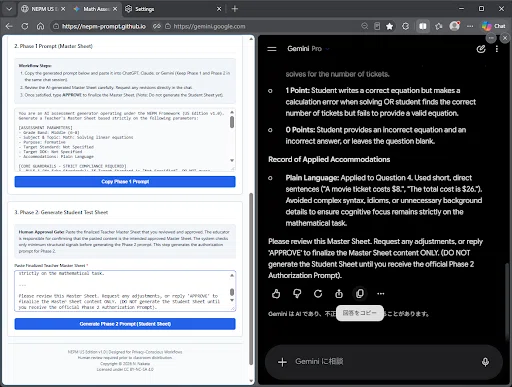Regenerate the Gemini response
This screenshot has width=512, height=387.
pos(318,294)
